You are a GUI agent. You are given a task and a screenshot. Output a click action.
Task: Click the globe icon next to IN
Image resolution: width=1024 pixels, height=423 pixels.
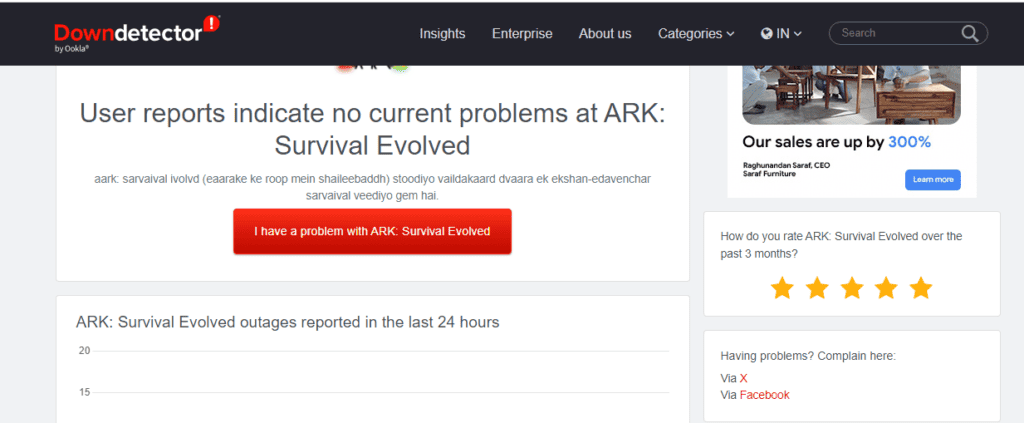click(x=767, y=33)
